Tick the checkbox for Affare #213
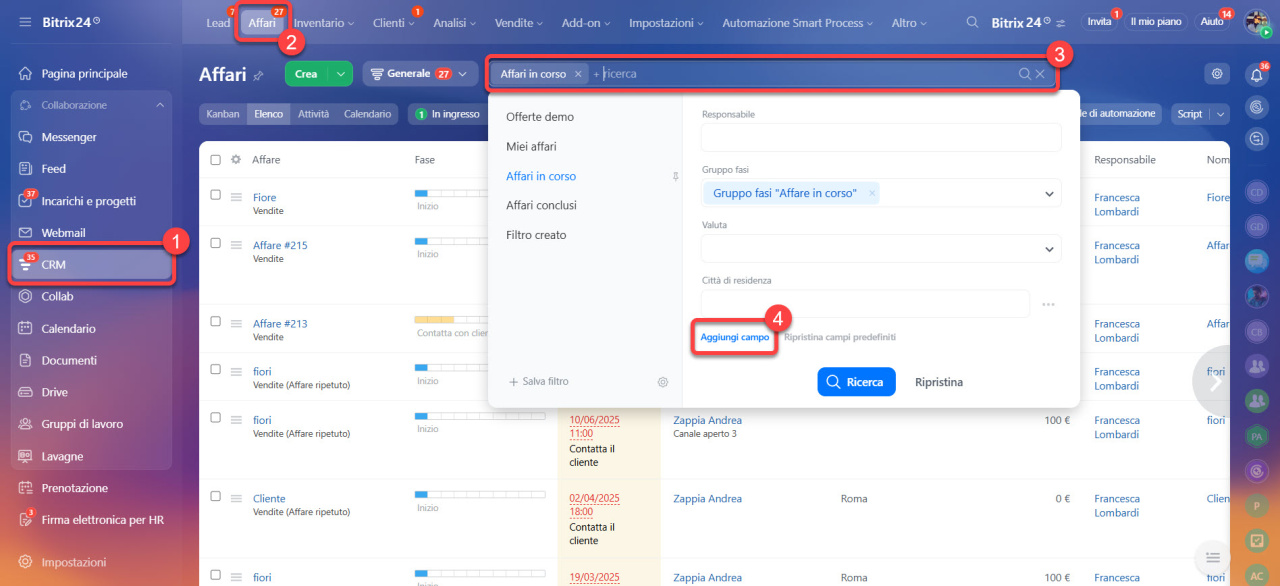This screenshot has width=1280, height=586. [215, 322]
